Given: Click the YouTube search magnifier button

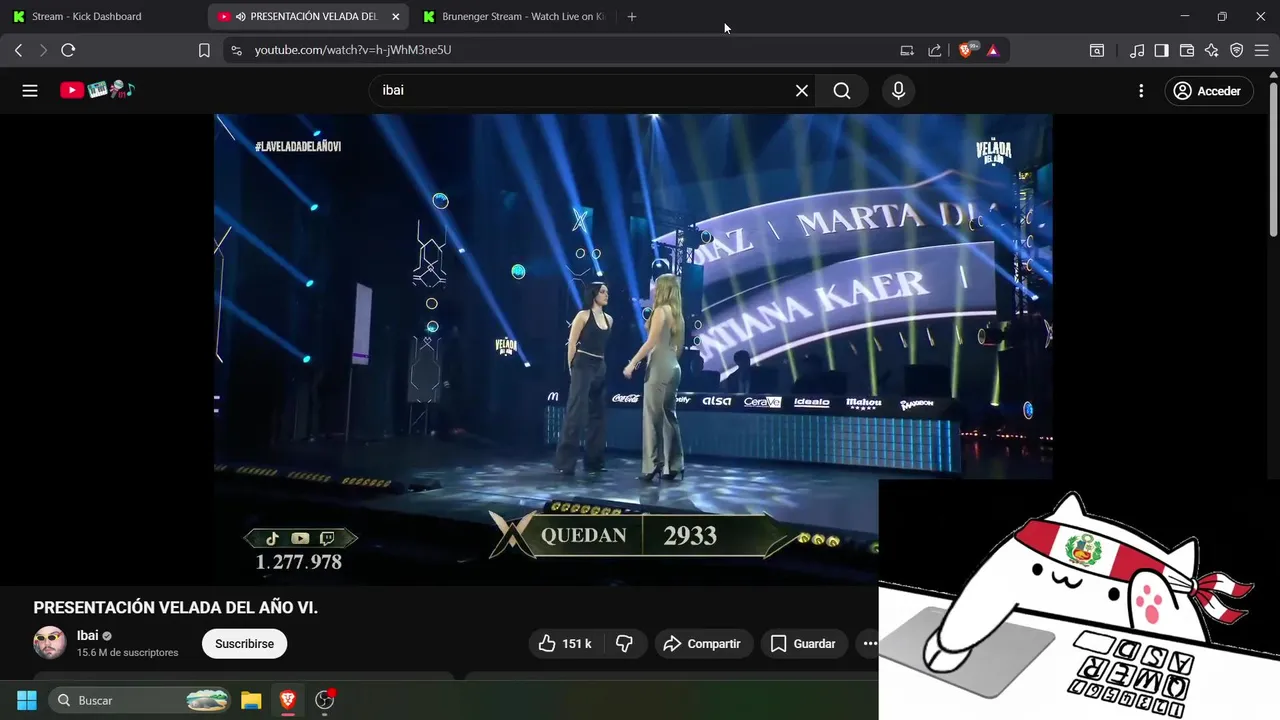Looking at the screenshot, I should pyautogui.click(x=842, y=91).
